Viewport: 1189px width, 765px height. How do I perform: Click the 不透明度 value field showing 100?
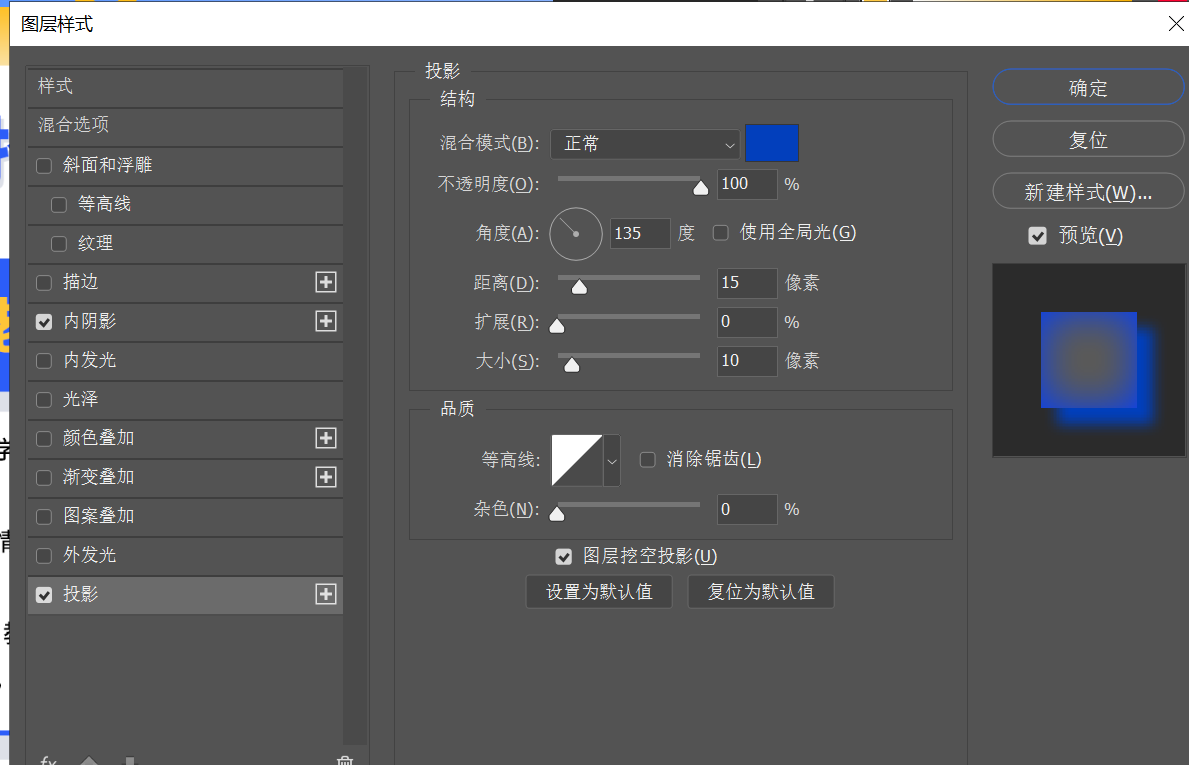coord(747,183)
